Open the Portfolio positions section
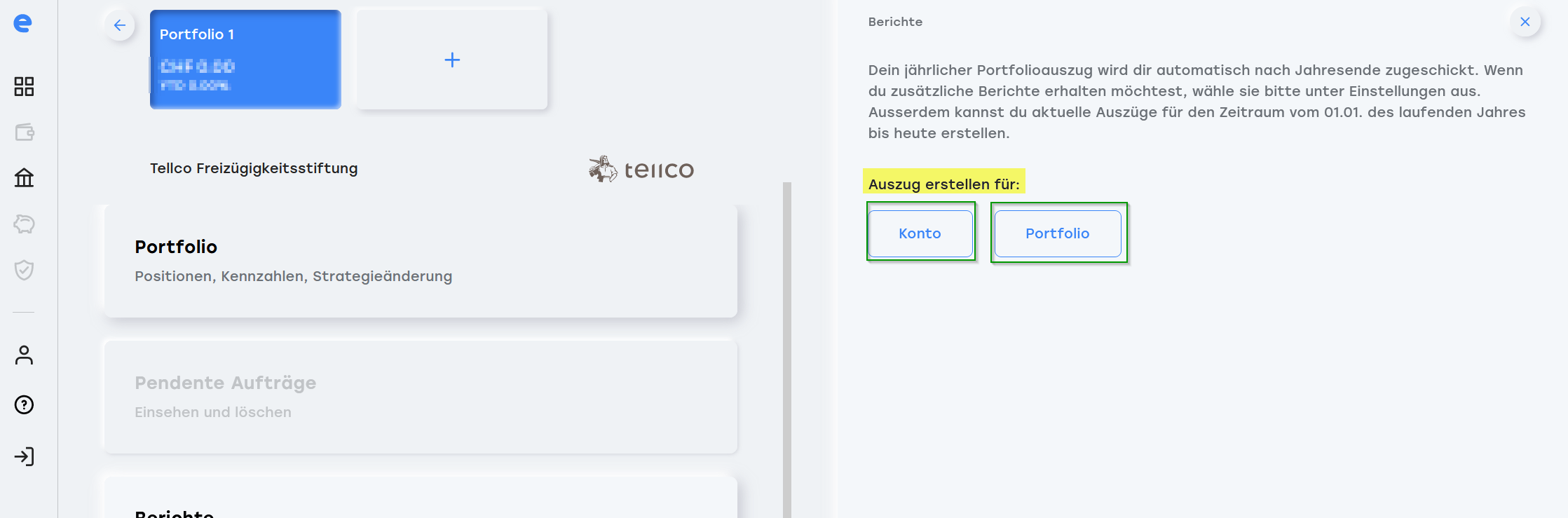The image size is (1568, 518). tap(421, 261)
